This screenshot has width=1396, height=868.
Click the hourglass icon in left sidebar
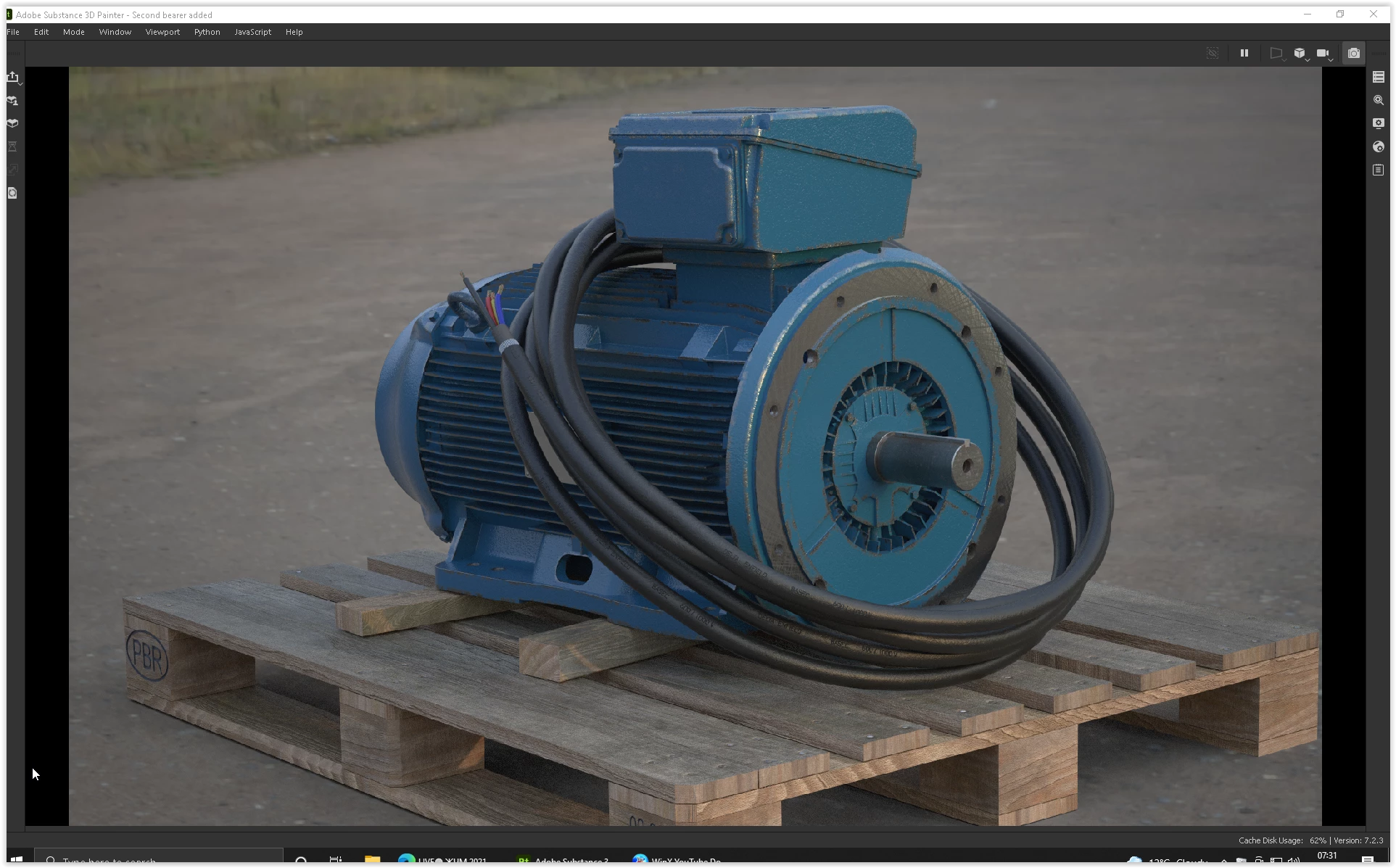(x=12, y=146)
